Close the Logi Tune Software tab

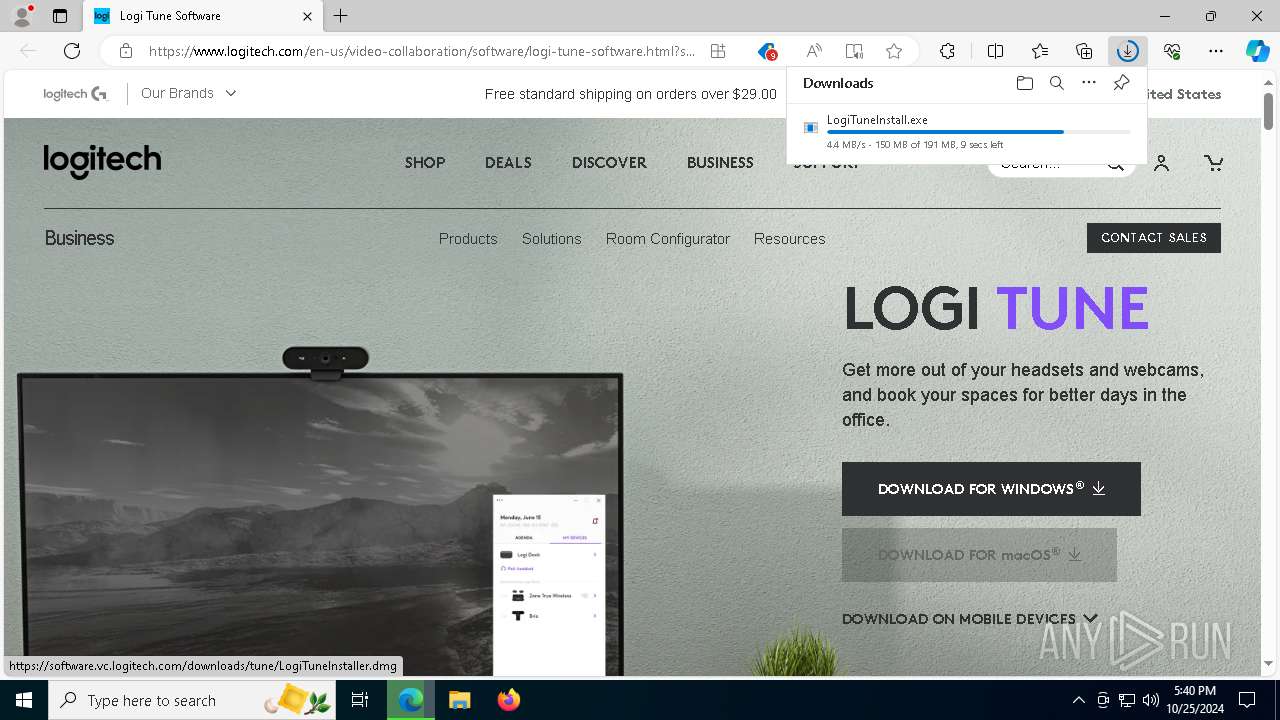pos(307,16)
